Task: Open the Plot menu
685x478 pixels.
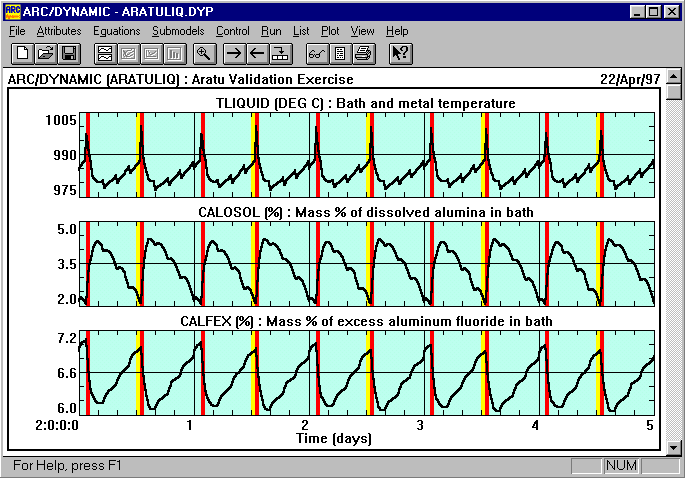Action: 330,31
